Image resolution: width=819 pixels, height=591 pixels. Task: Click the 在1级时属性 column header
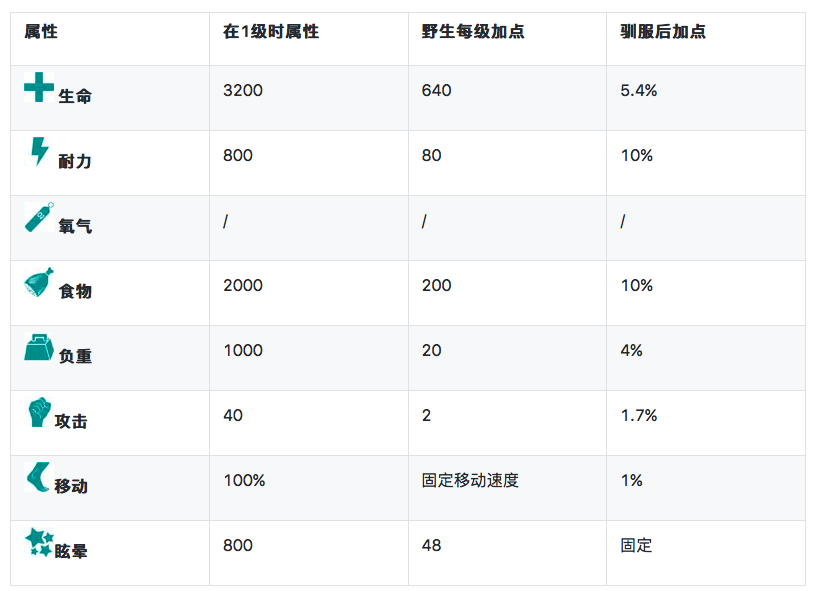tap(271, 32)
